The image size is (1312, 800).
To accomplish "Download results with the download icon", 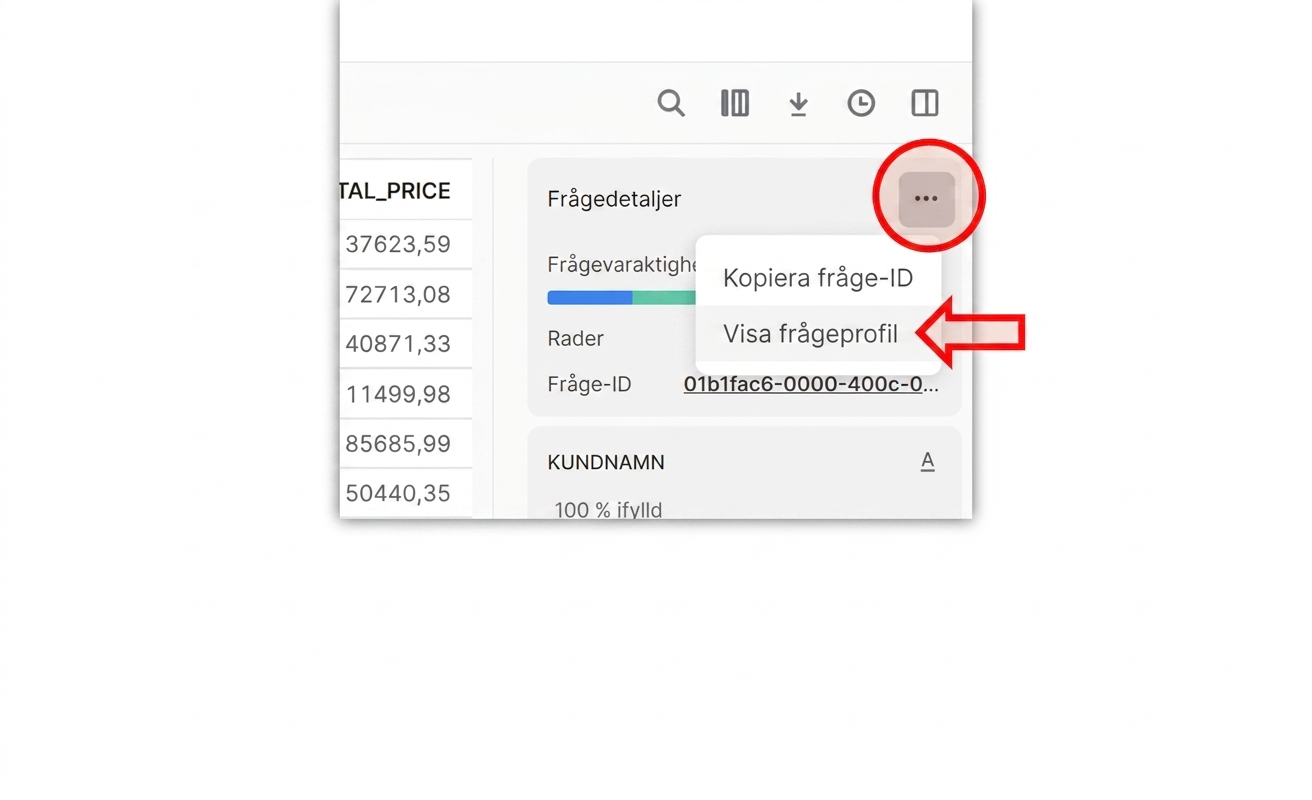I will pyautogui.click(x=798, y=103).
